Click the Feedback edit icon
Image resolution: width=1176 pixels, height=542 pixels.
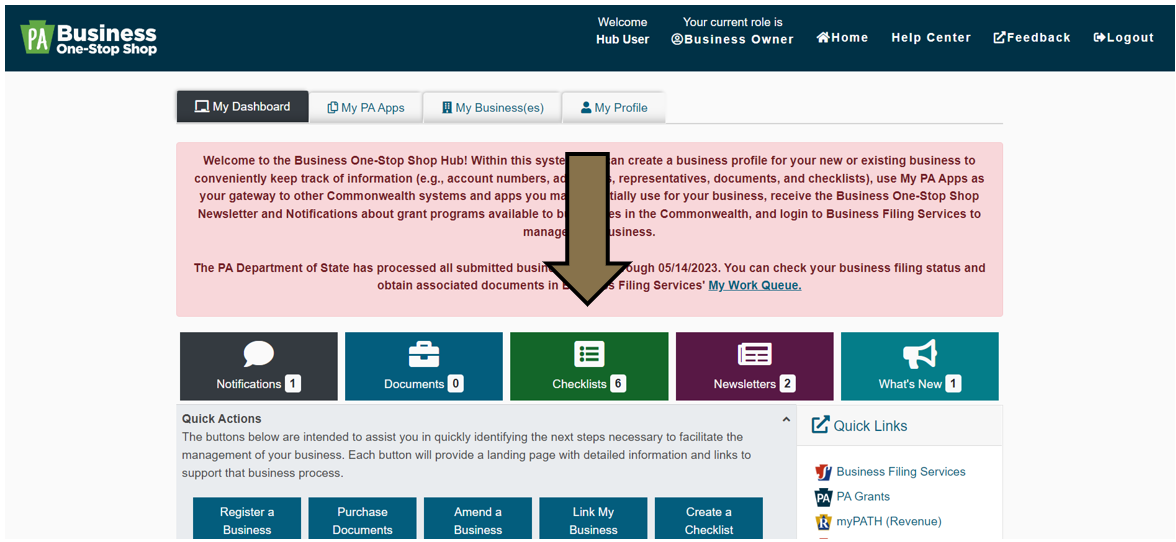[1000, 37]
